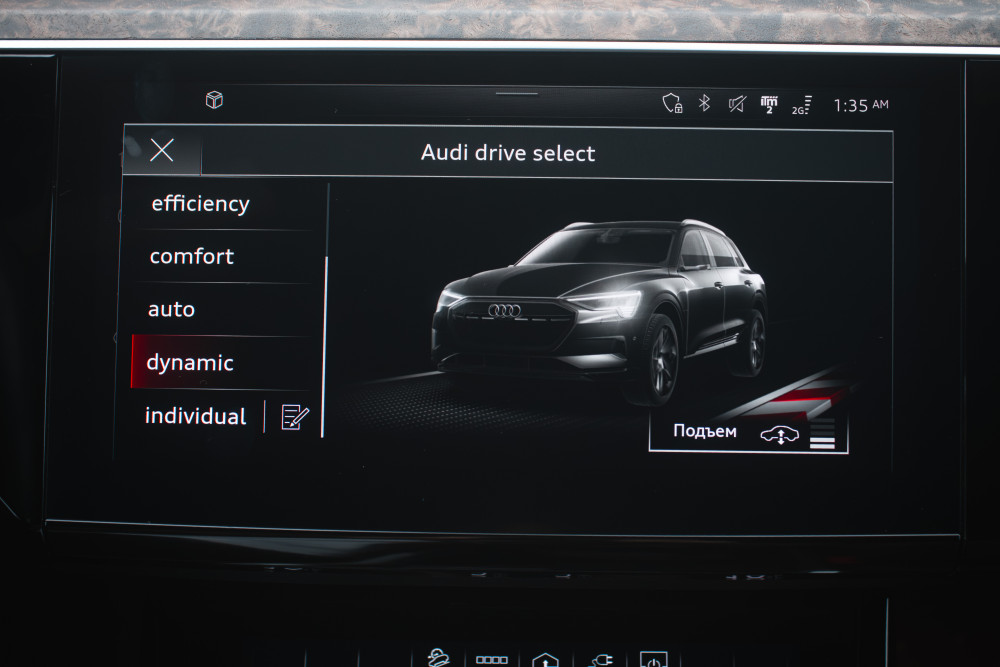
Task: Tap the Audi e-tron car image
Action: [600, 311]
